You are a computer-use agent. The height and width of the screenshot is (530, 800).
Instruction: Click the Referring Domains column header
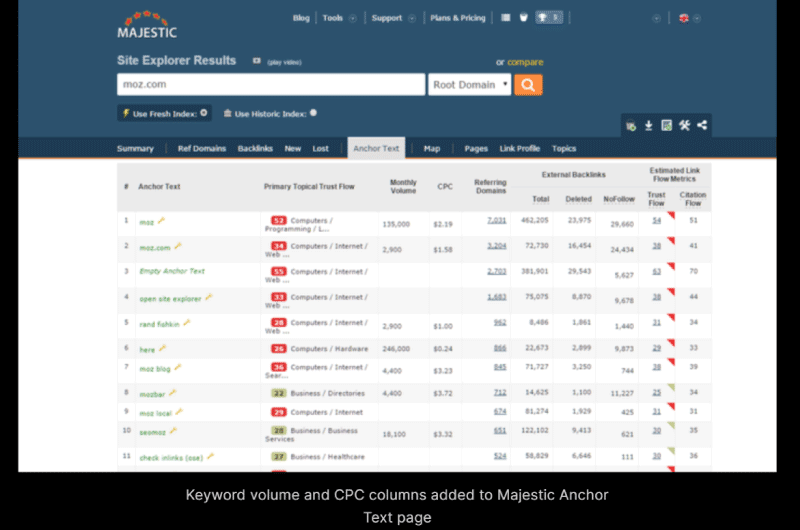coord(490,187)
